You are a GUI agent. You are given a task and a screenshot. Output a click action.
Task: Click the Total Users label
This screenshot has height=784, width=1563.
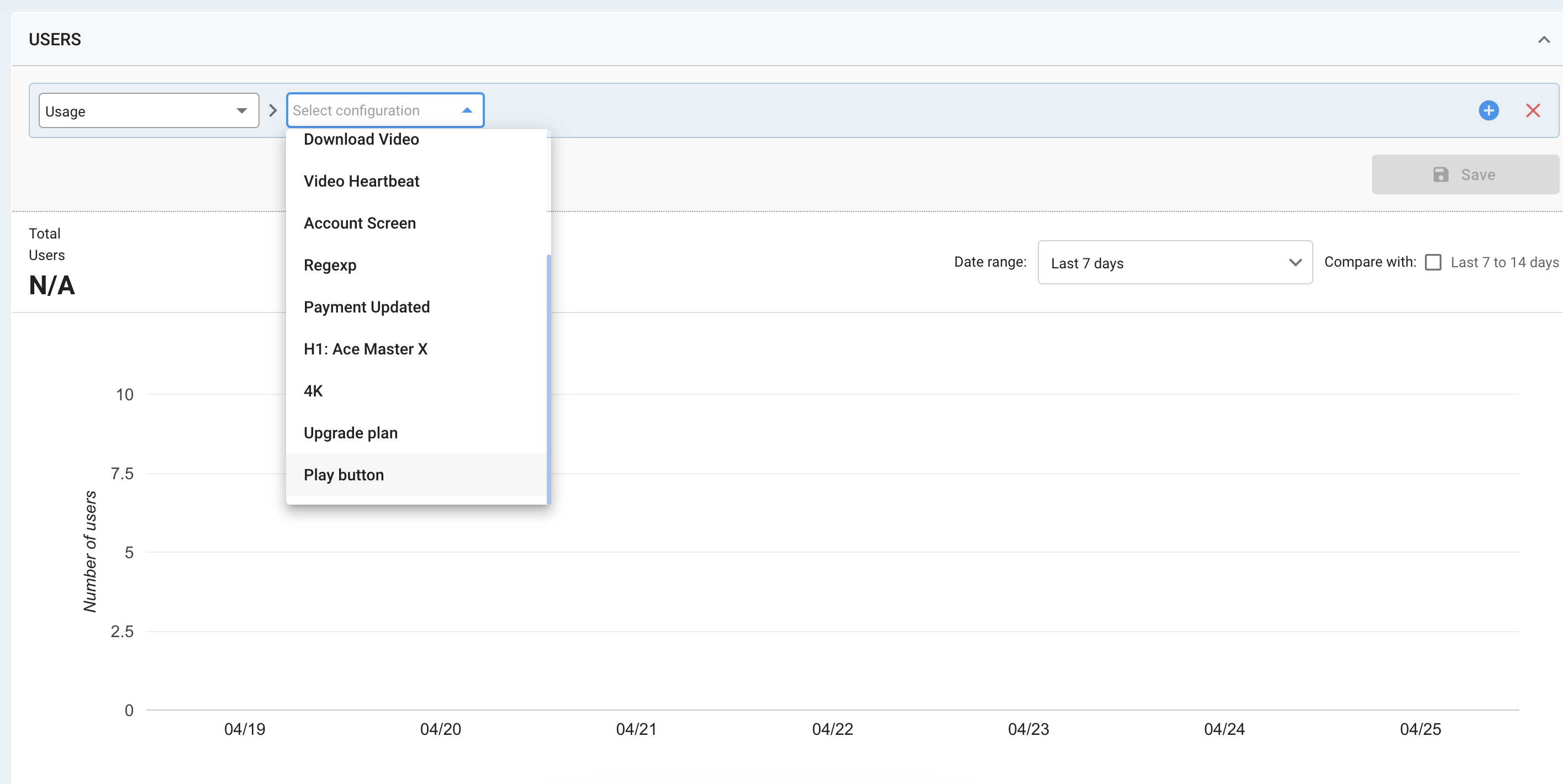[47, 245]
